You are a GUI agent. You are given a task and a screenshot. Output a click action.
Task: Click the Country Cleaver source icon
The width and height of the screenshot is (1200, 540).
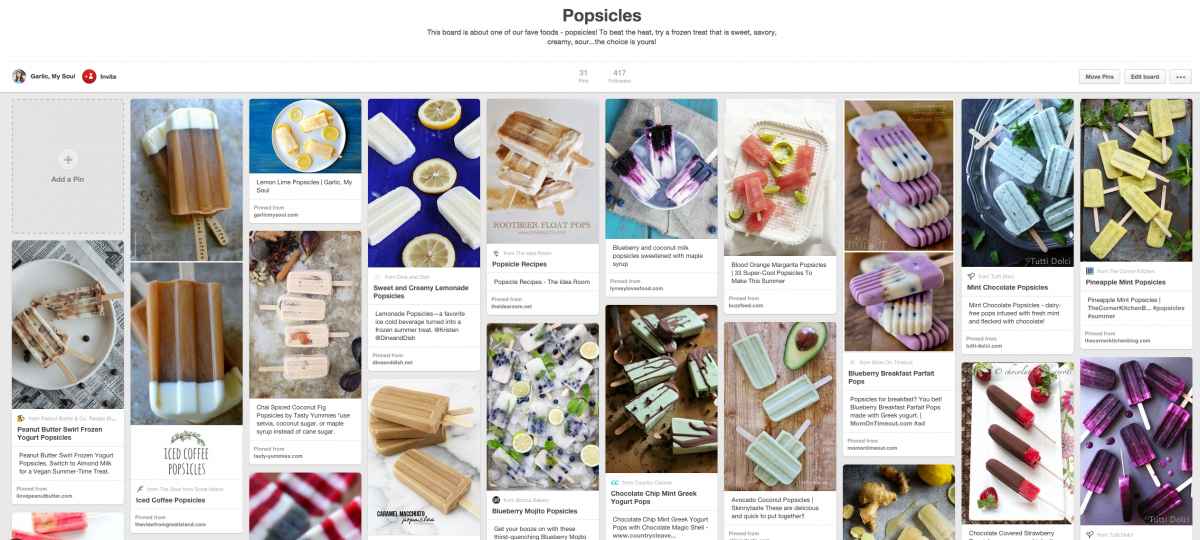point(615,482)
